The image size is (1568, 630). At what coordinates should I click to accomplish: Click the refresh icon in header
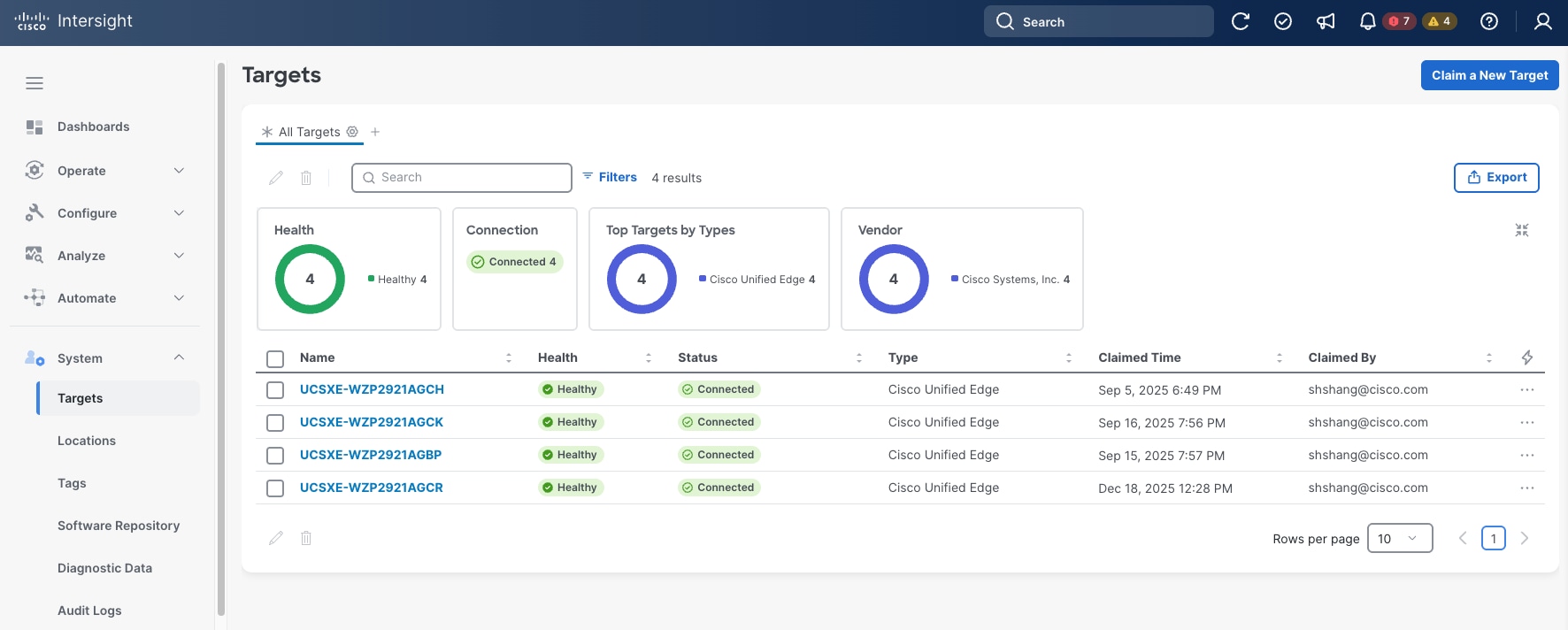click(1241, 21)
